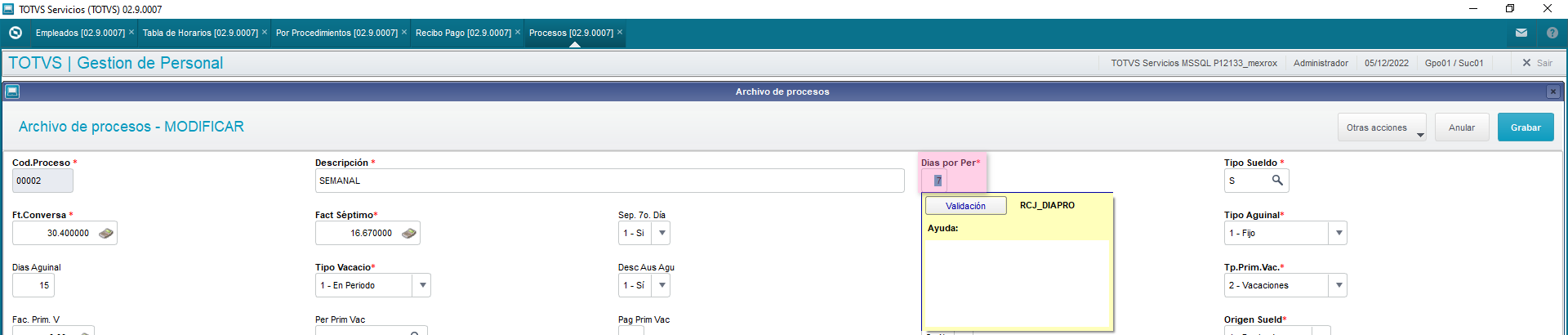Viewport: 1568px width, 335px height.
Task: Switch to the Empleados tab
Action: [80, 33]
